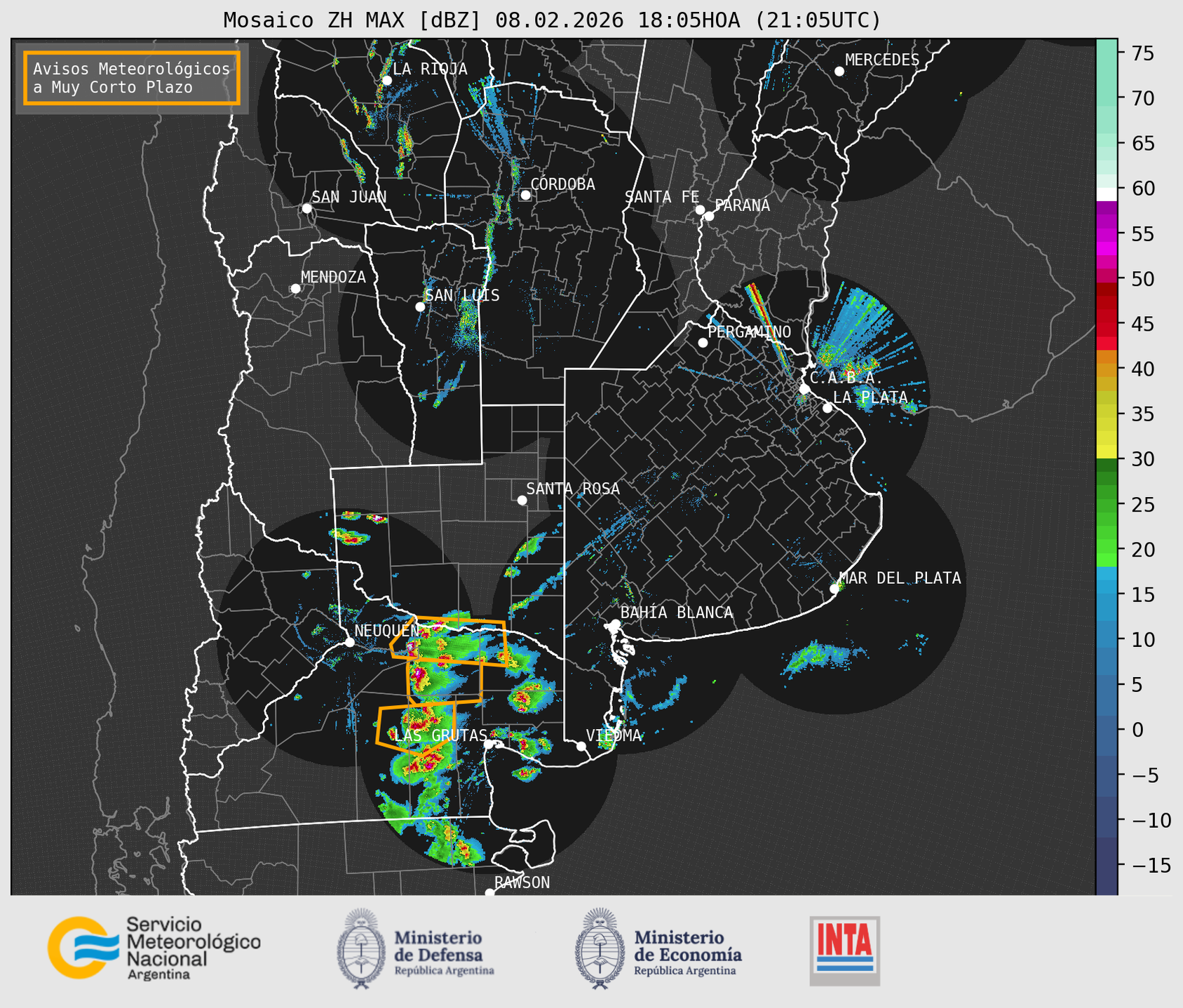This screenshot has width=1183, height=1008.
Task: Click the magenta 55 dBZ color band
Action: tap(1107, 236)
